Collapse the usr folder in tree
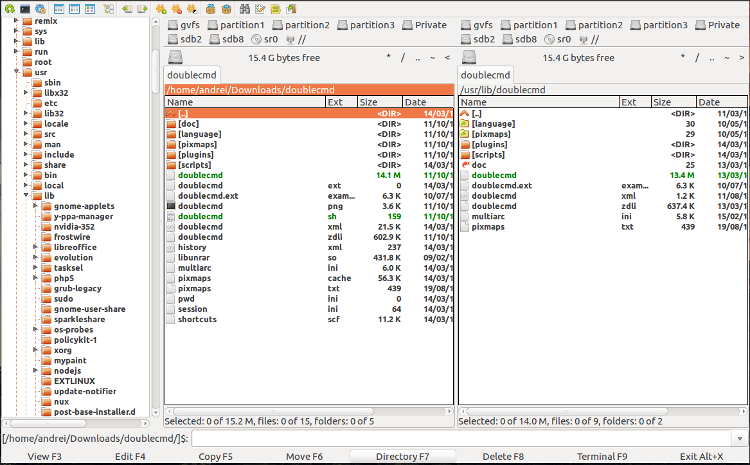This screenshot has height=465, width=750. [x=16, y=72]
